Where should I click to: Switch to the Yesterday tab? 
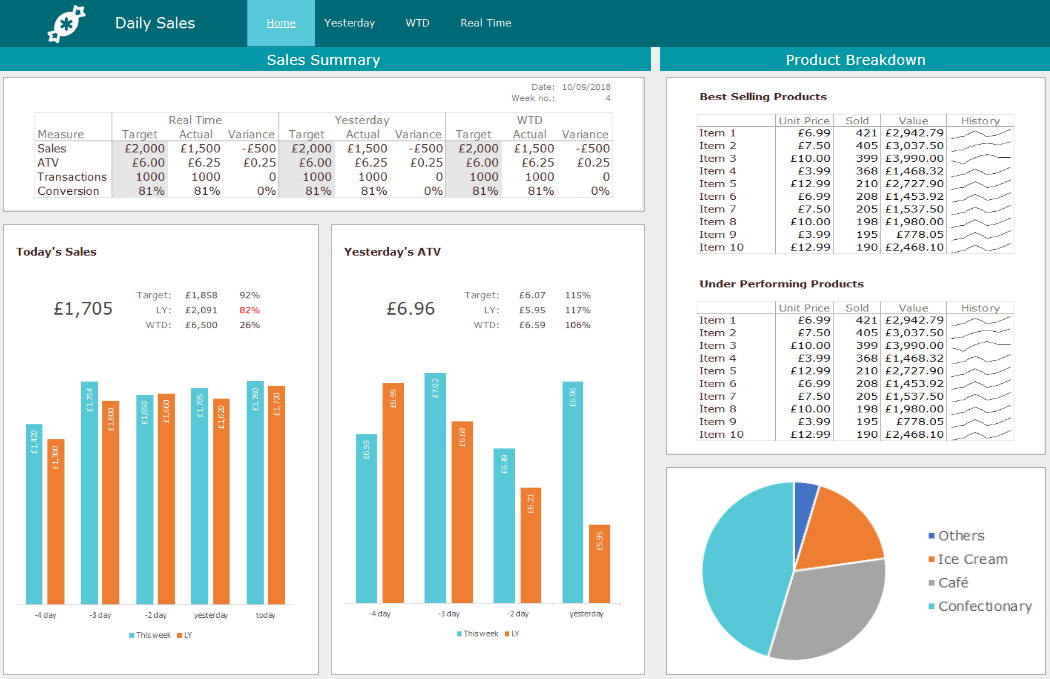350,23
